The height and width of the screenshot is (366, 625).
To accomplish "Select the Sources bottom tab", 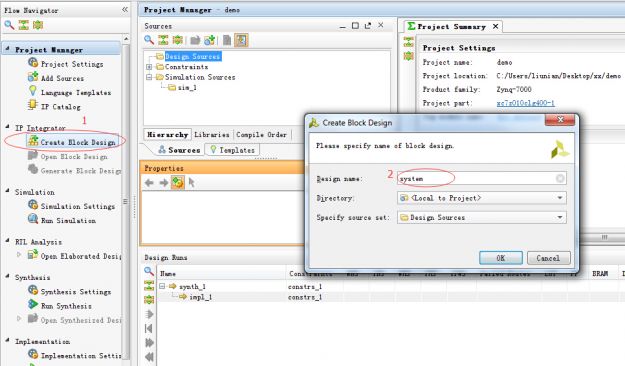I will coord(179,150).
